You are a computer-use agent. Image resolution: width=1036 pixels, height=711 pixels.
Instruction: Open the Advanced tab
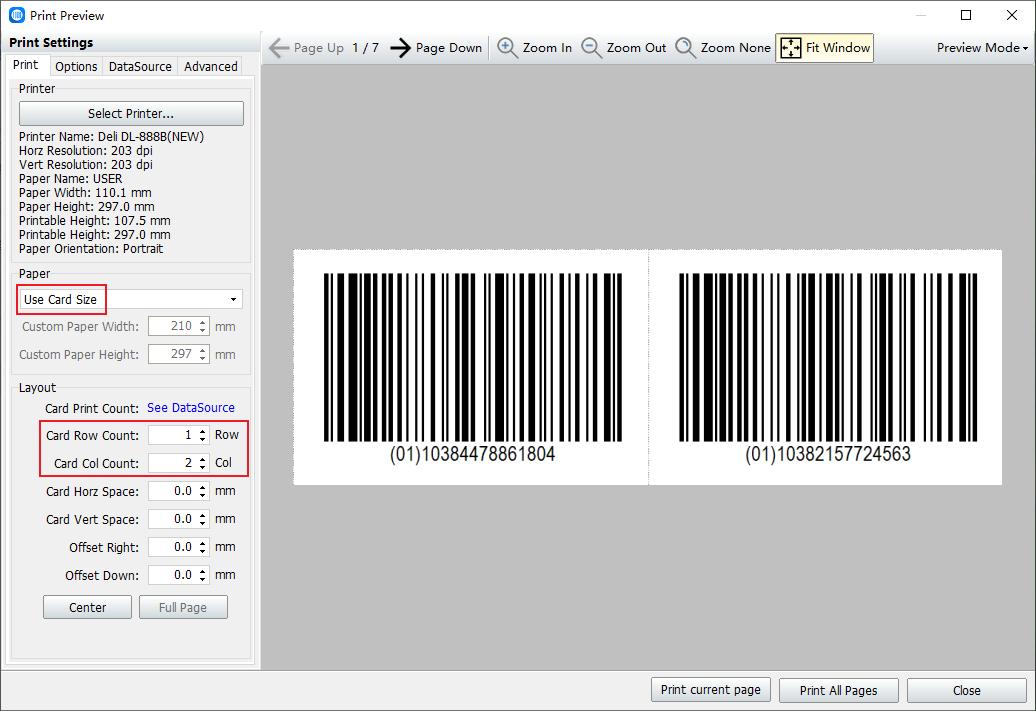[x=211, y=67]
